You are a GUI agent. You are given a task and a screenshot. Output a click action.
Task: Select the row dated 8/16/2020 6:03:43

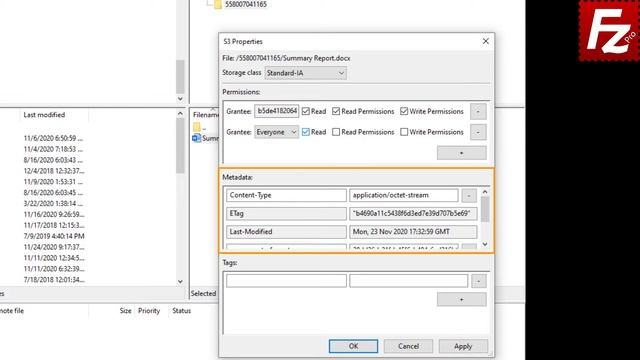pyautogui.click(x=53, y=160)
